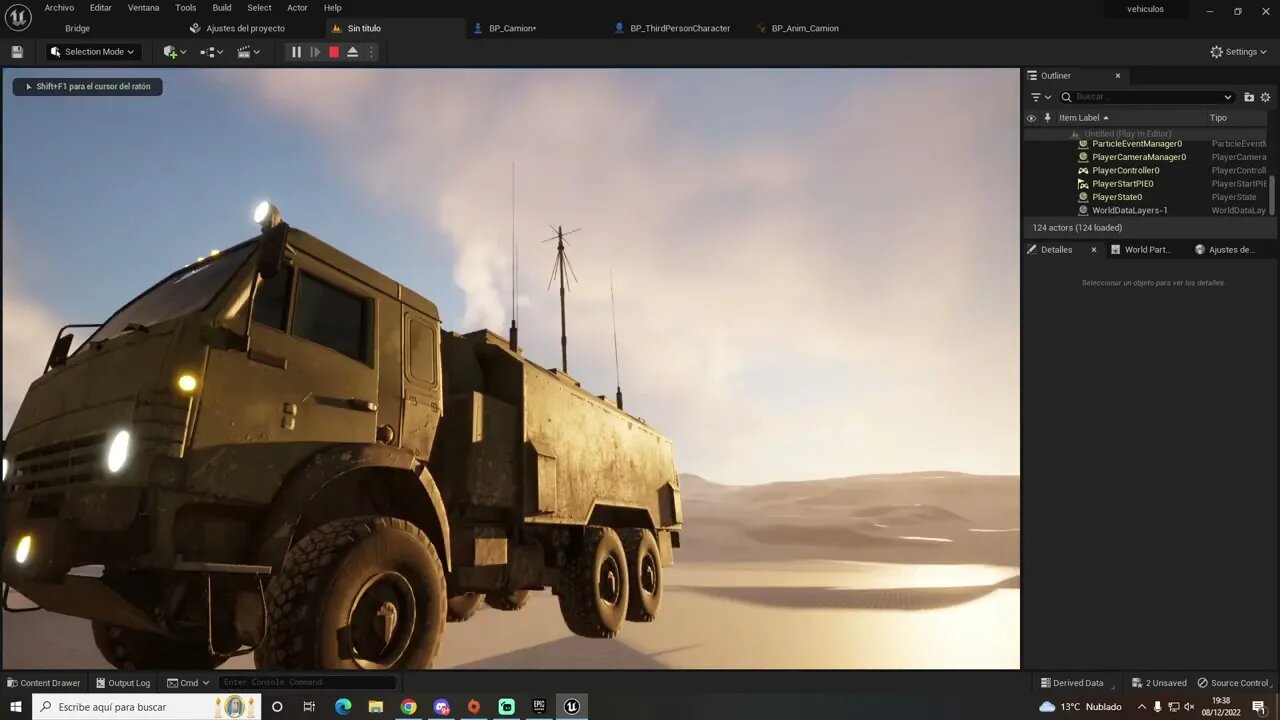Click the 2 Unsaved indicator
The height and width of the screenshot is (720, 1280).
click(1159, 683)
